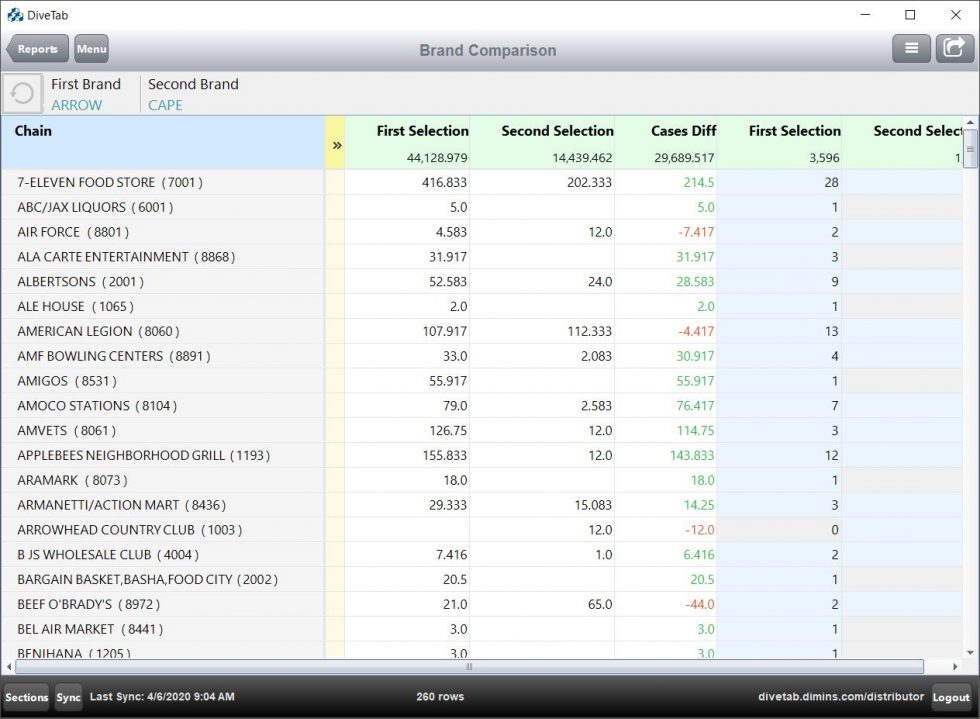Click the back arrow on the Reports button
Image resolution: width=980 pixels, height=719 pixels.
pos(14,48)
